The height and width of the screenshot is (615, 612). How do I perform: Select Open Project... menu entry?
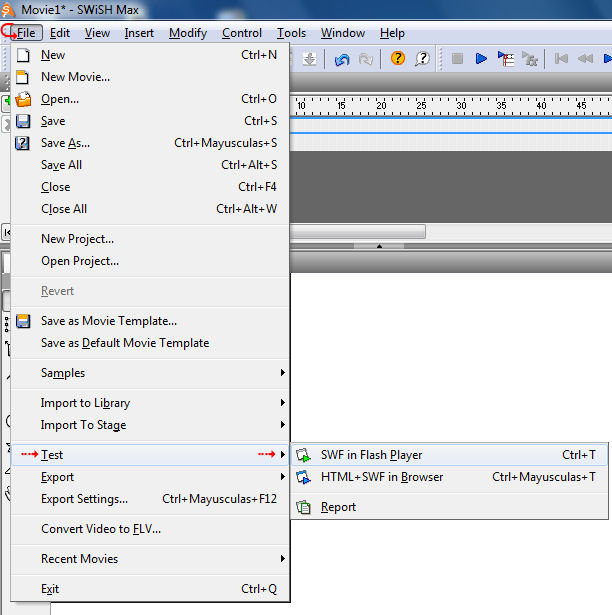150,261
